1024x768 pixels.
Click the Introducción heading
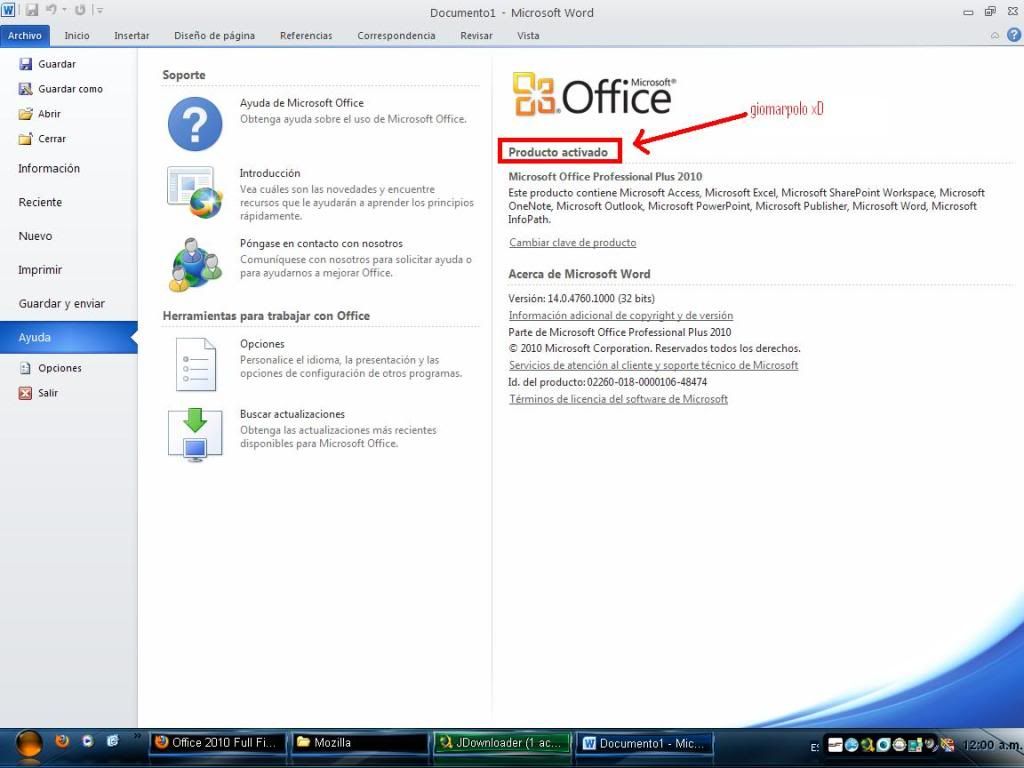coord(270,173)
